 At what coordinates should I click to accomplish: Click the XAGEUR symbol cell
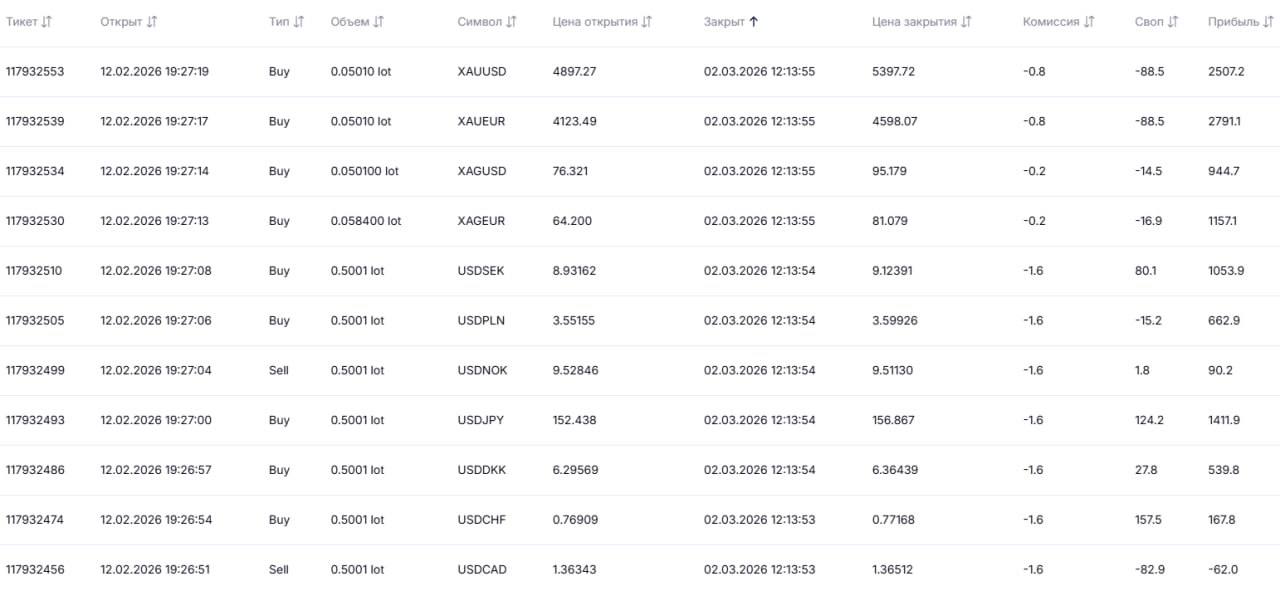tap(481, 221)
